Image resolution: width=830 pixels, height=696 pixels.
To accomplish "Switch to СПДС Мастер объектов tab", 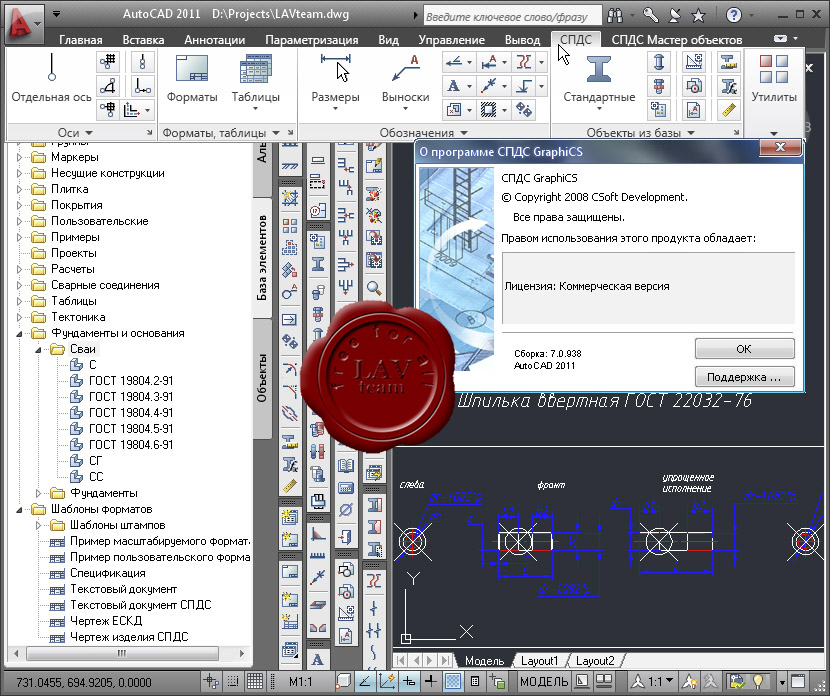I will 676,40.
